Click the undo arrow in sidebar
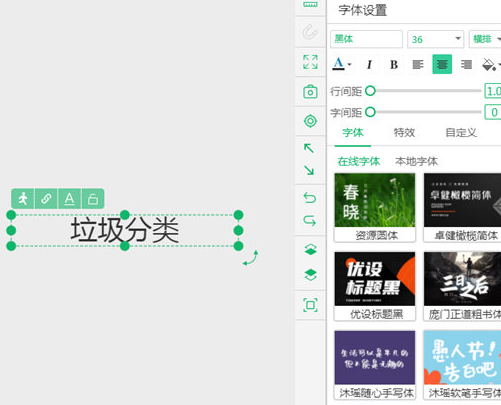The width and height of the screenshot is (501, 405). [x=310, y=198]
